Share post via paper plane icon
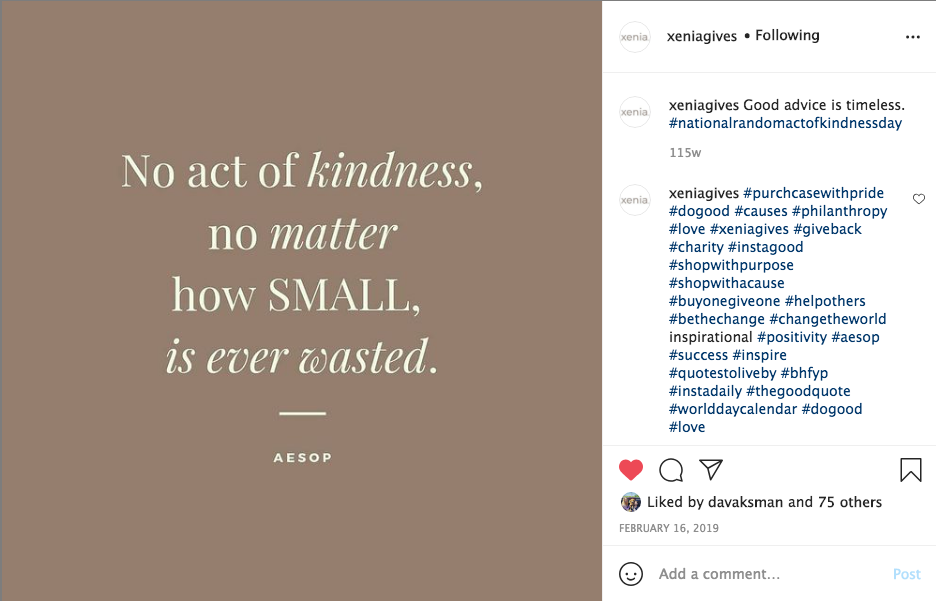 click(x=711, y=470)
